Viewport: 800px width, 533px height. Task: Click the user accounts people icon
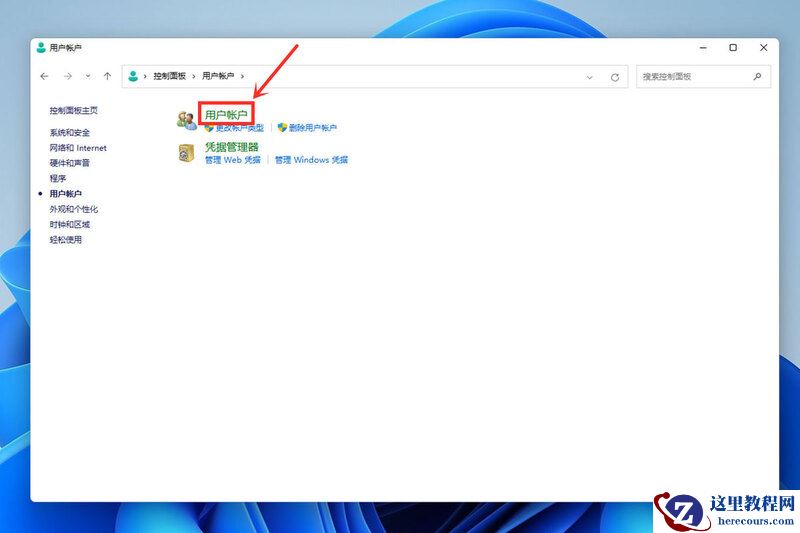coord(187,120)
